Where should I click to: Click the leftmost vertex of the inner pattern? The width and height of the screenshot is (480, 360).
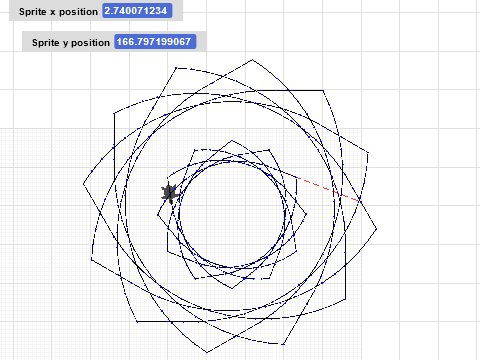tap(158, 215)
